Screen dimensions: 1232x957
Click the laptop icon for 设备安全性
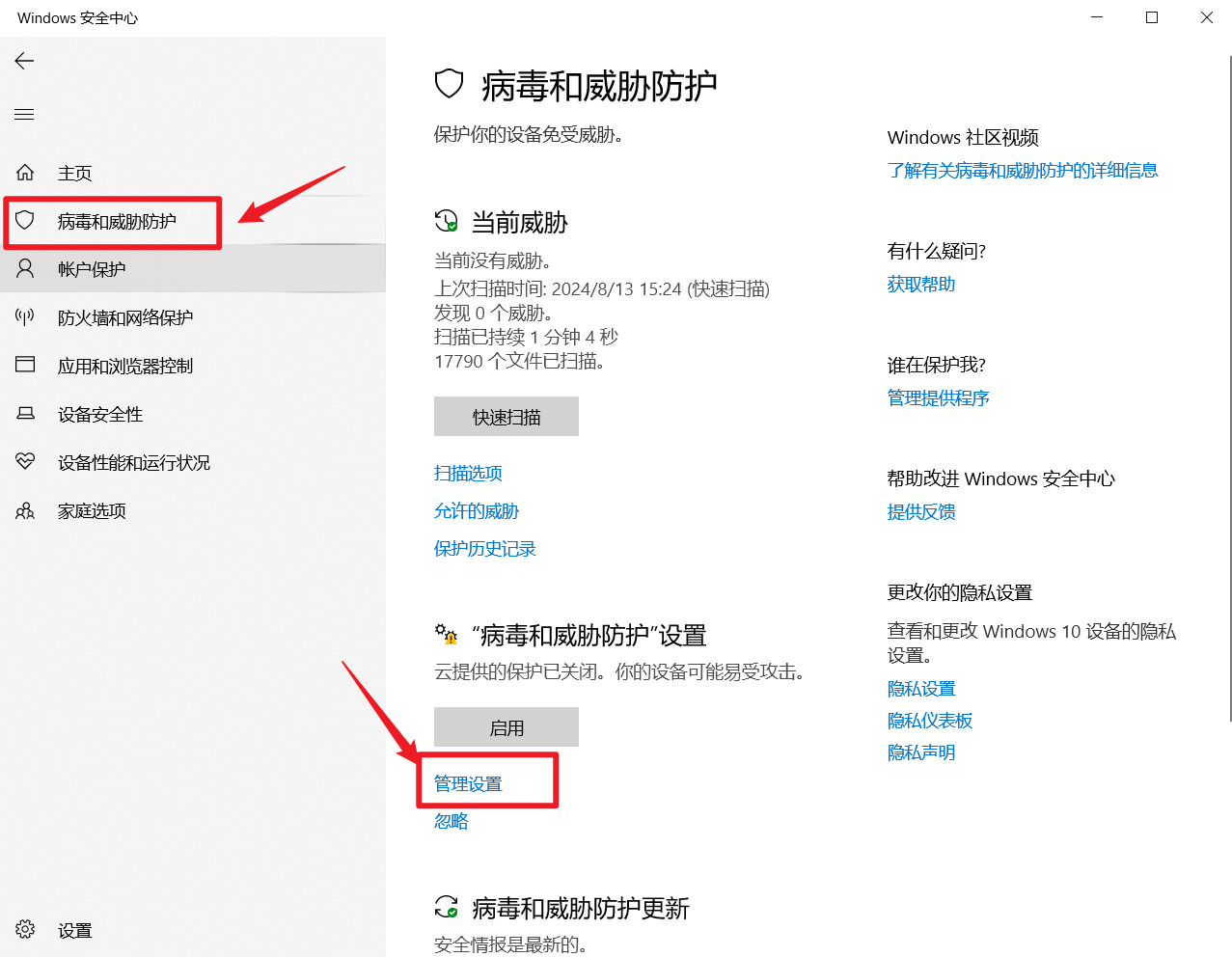click(25, 414)
